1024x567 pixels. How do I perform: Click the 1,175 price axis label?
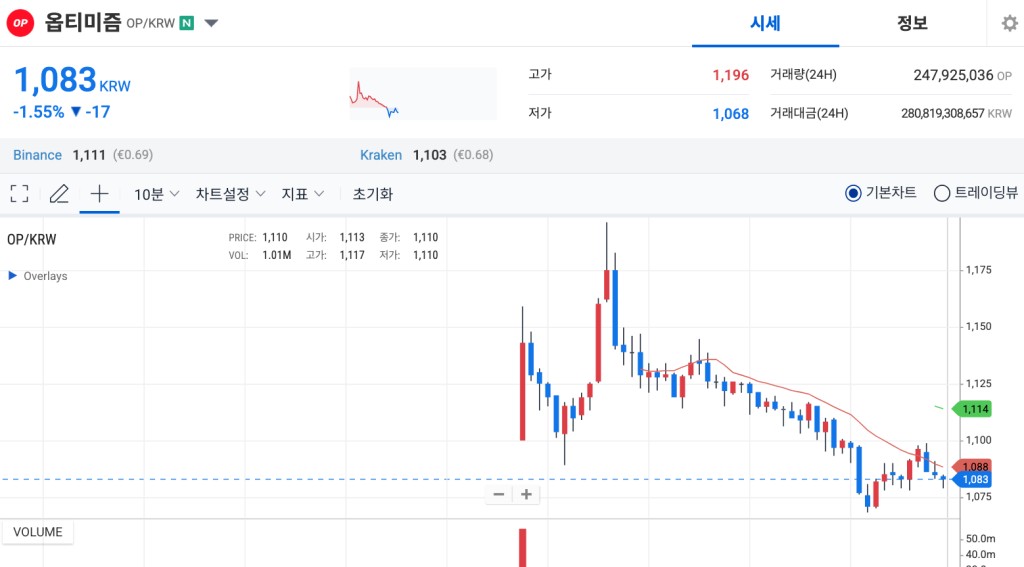pos(978,270)
